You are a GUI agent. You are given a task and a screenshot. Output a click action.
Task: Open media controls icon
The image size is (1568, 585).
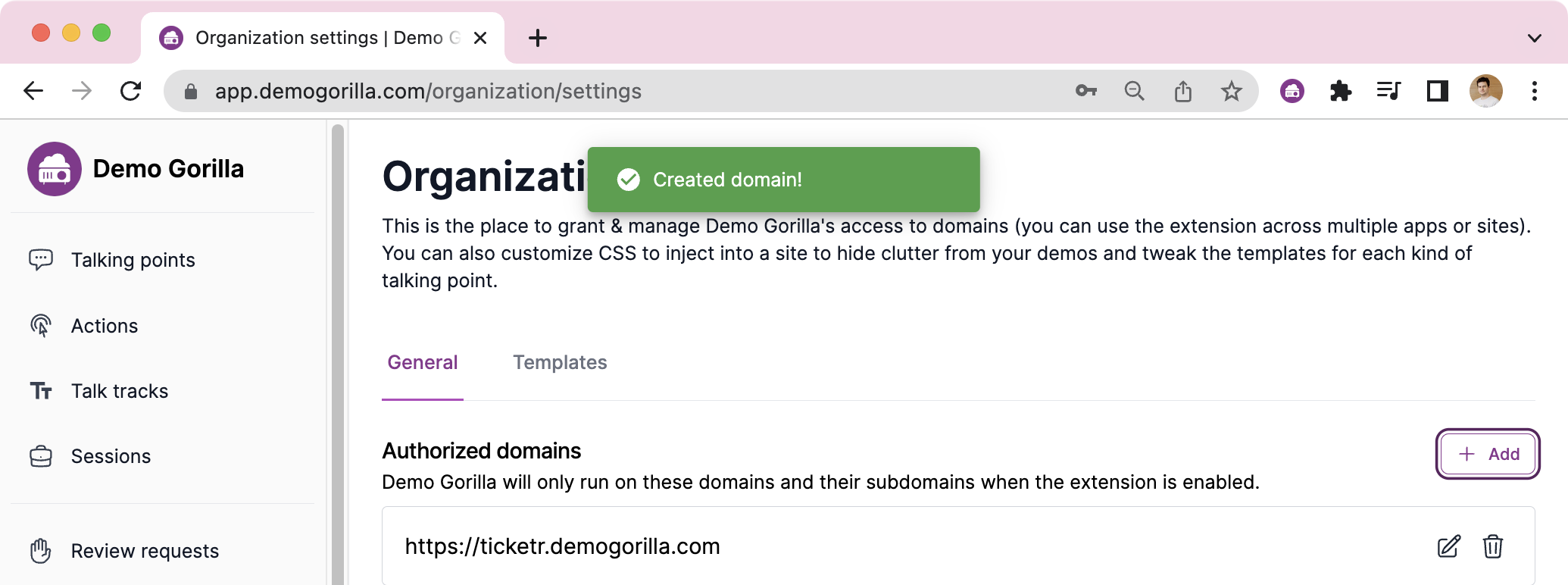click(1388, 91)
